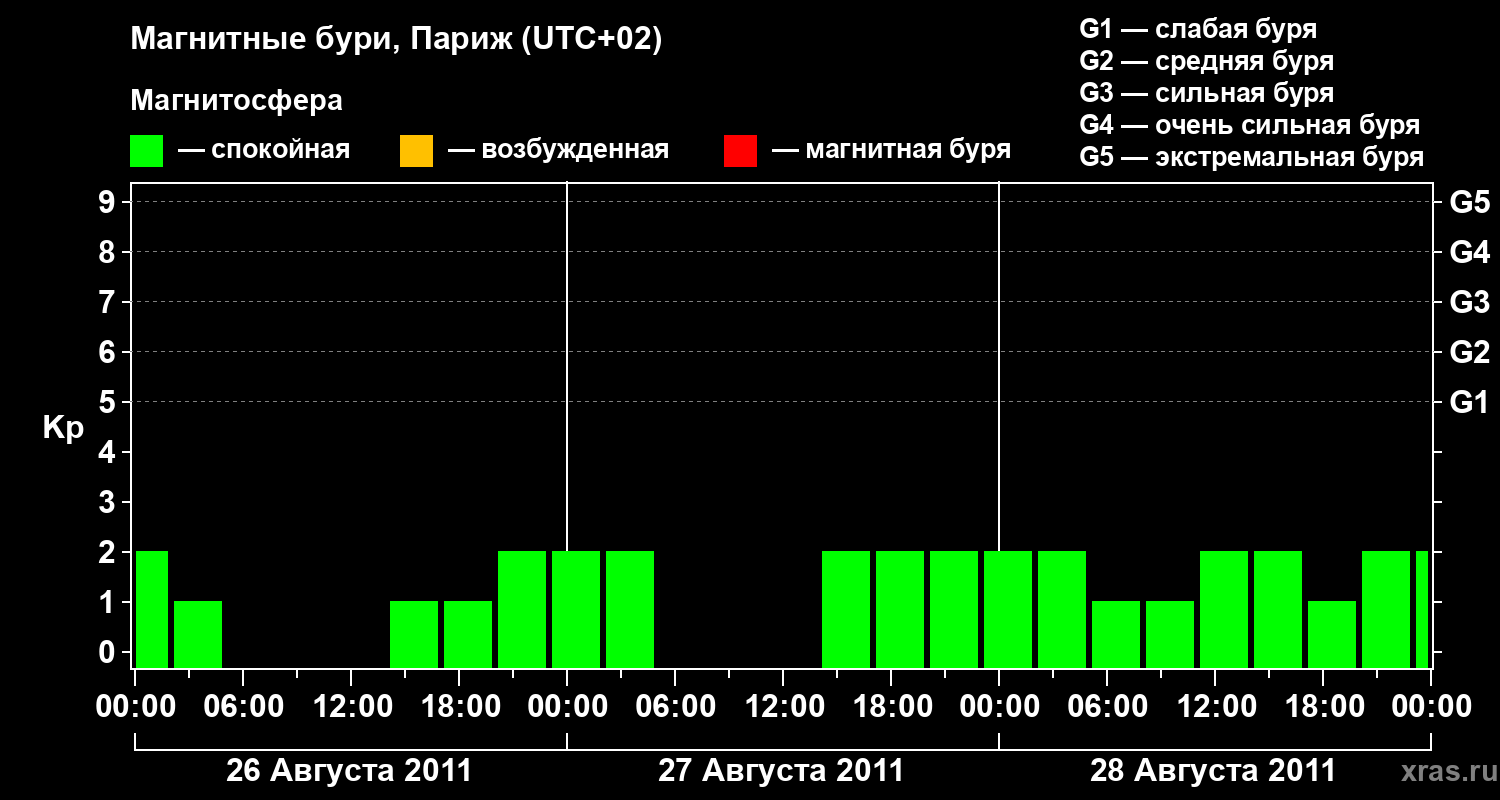
Task: Click the '06:00' time label under 26 Августа
Action: (243, 707)
